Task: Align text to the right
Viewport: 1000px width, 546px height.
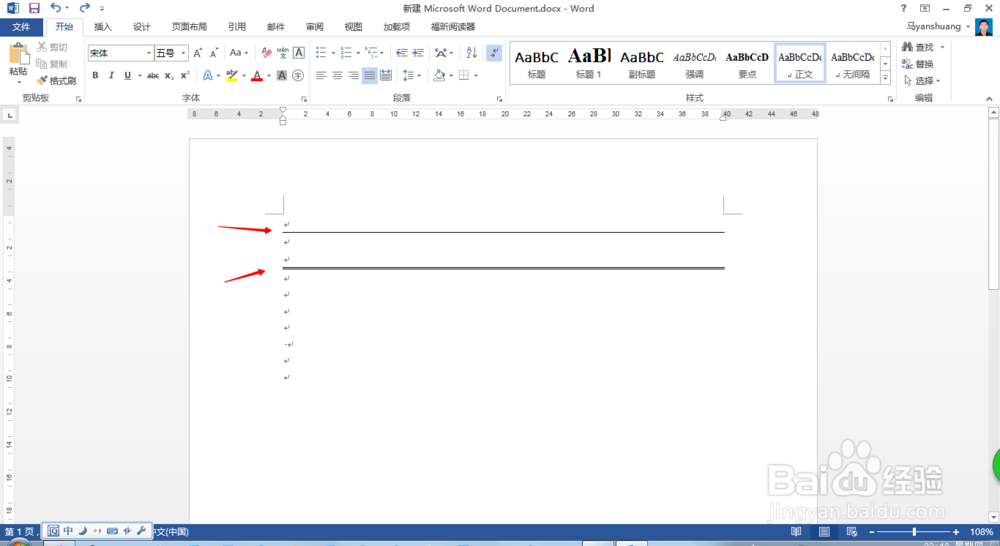Action: pyautogui.click(x=353, y=75)
